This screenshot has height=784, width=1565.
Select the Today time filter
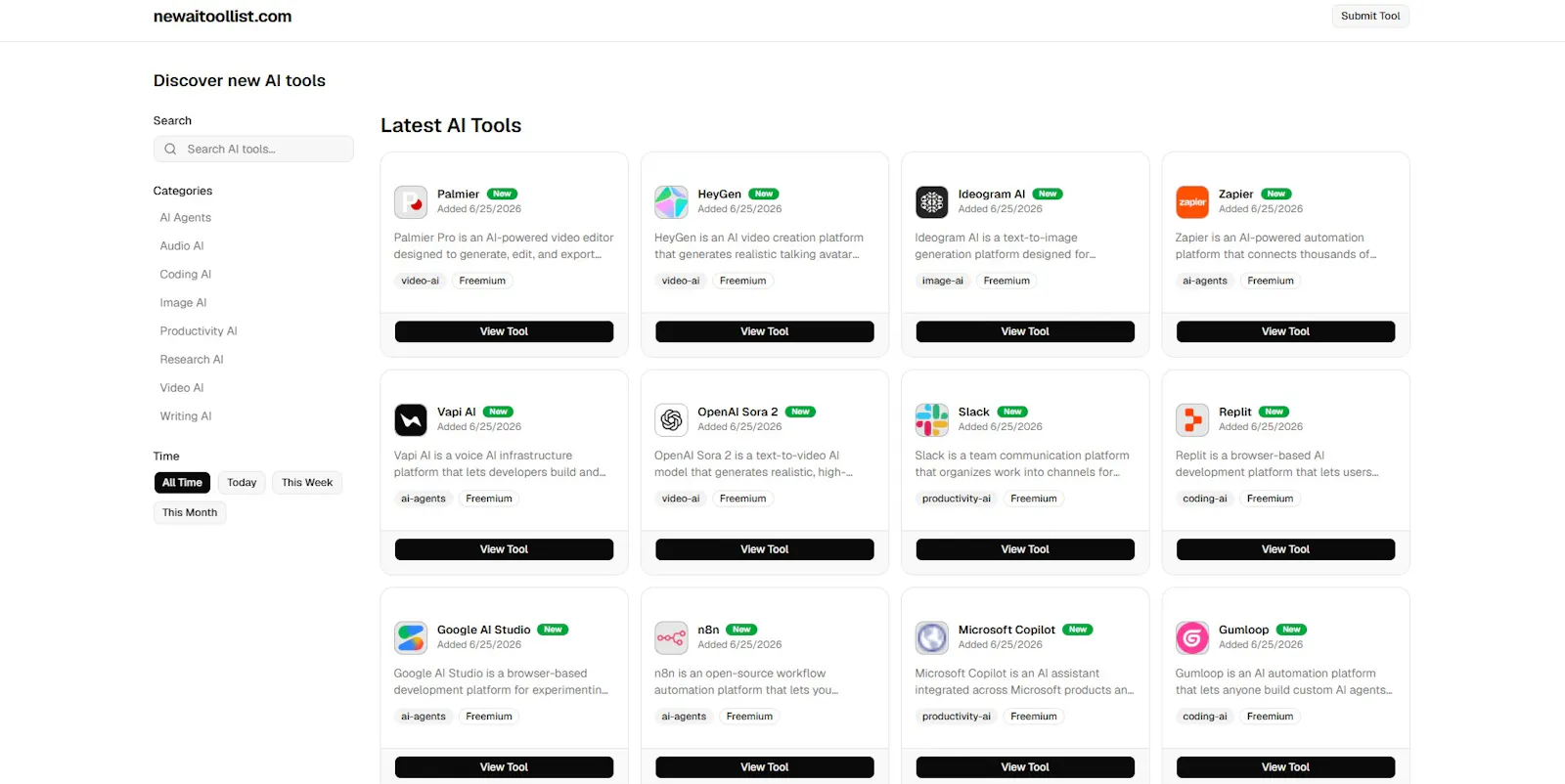pyautogui.click(x=242, y=483)
